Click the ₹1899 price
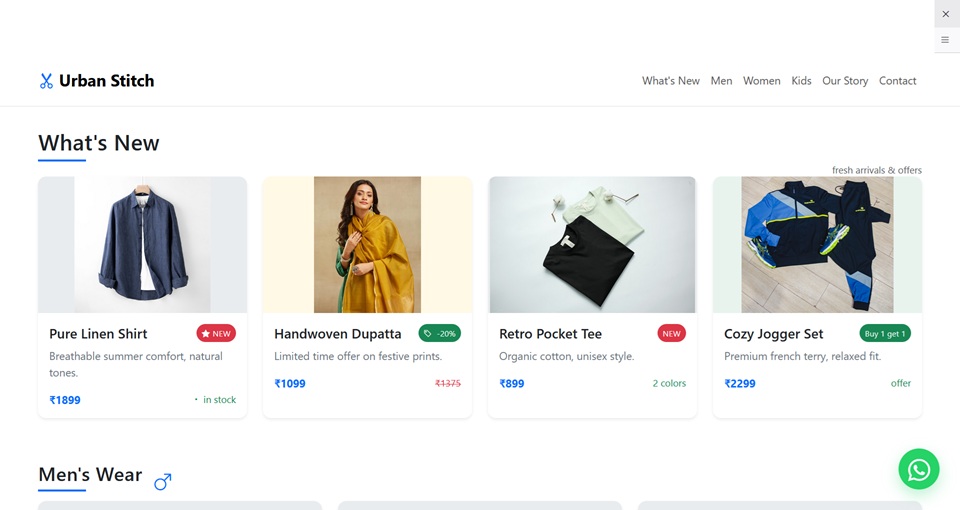This screenshot has width=960, height=510. [65, 400]
